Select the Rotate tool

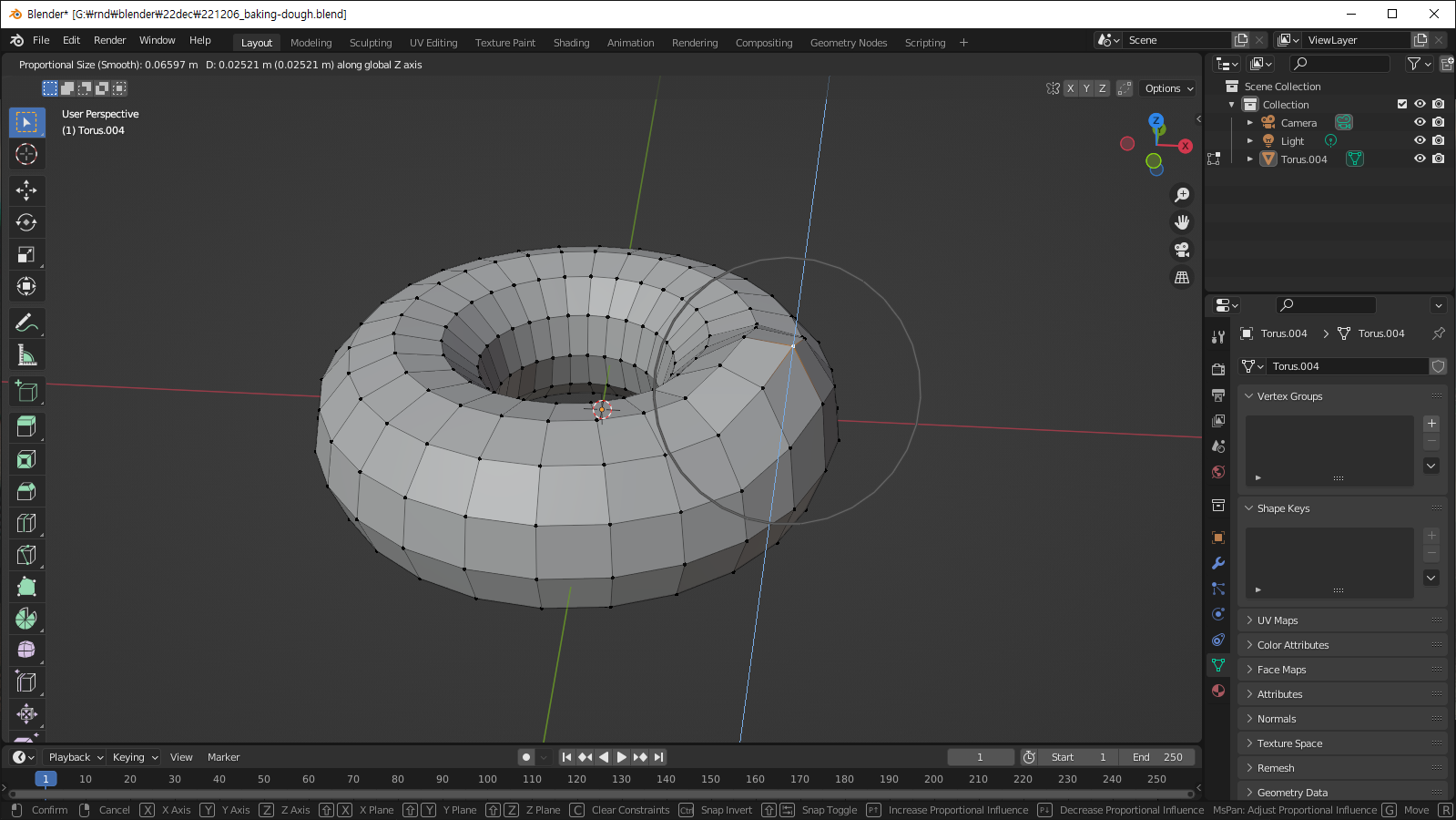pyautogui.click(x=26, y=222)
